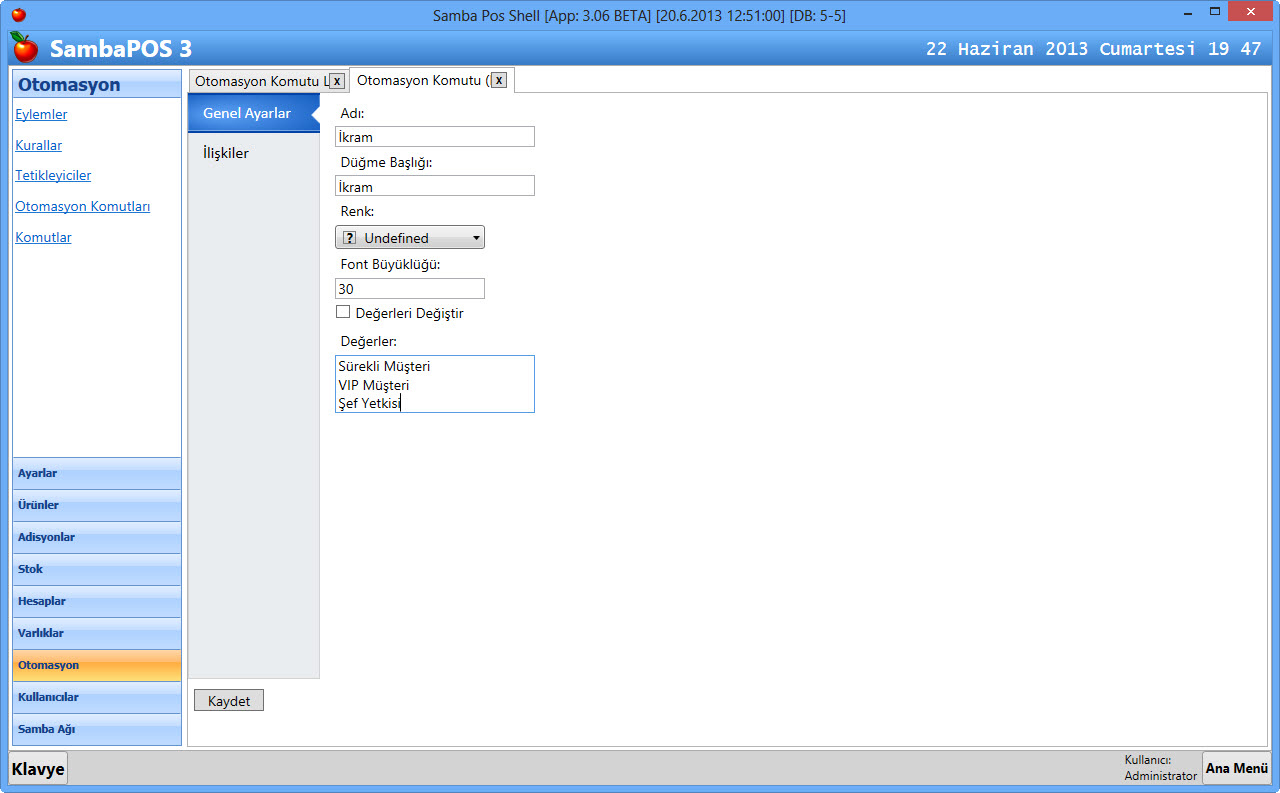The image size is (1280, 793).
Task: Click the question mark icon in Renk
Action: (x=349, y=238)
